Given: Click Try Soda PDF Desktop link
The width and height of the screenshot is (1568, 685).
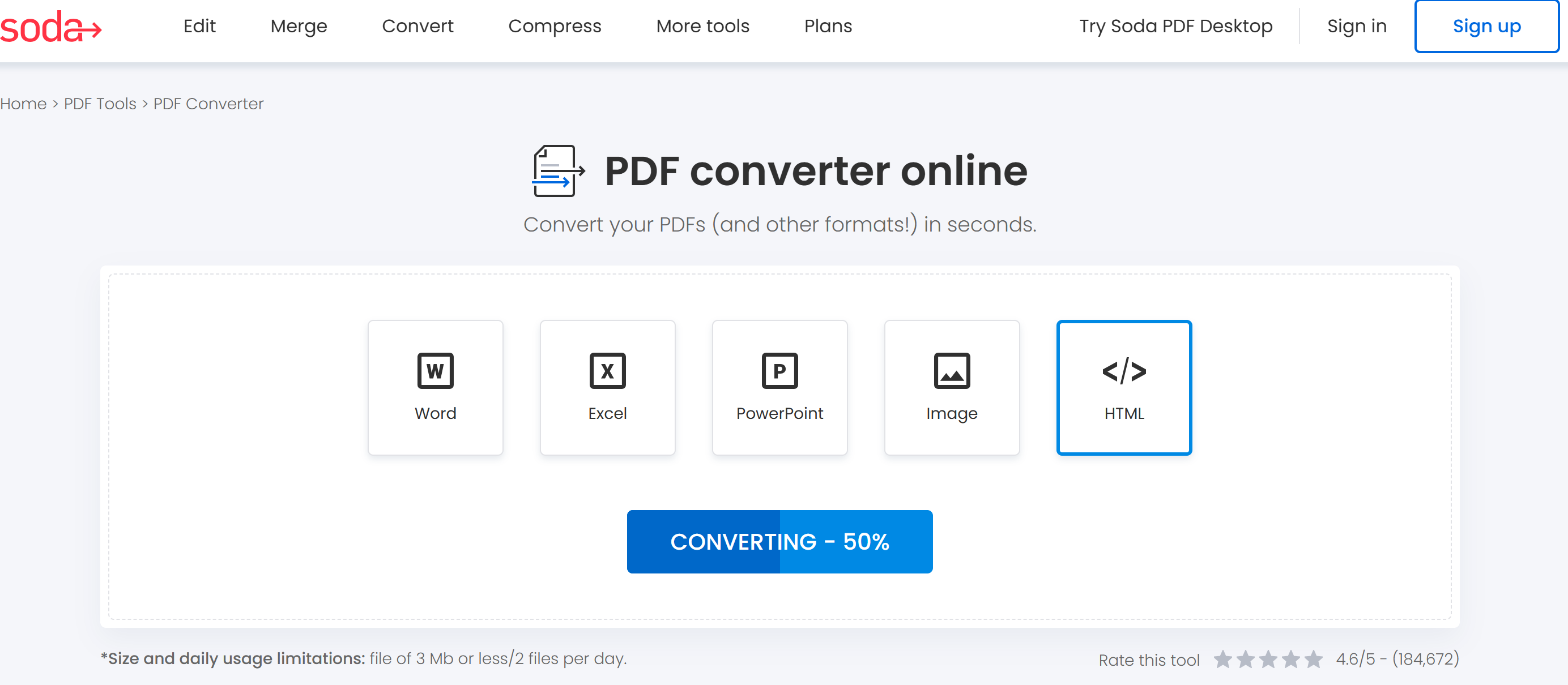Looking at the screenshot, I should (1175, 26).
